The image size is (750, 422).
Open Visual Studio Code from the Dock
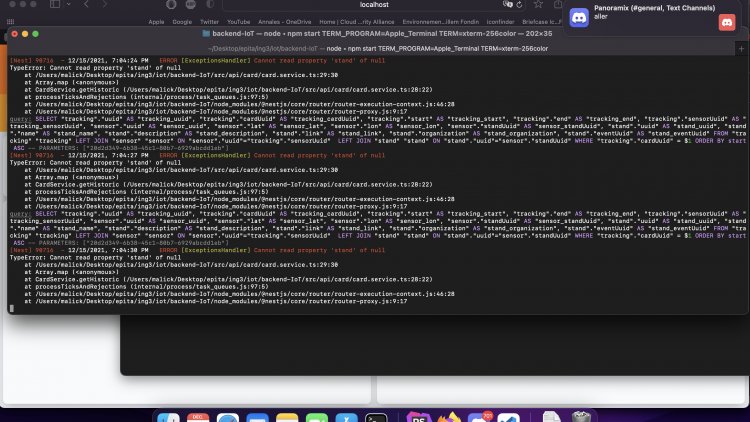[508, 417]
